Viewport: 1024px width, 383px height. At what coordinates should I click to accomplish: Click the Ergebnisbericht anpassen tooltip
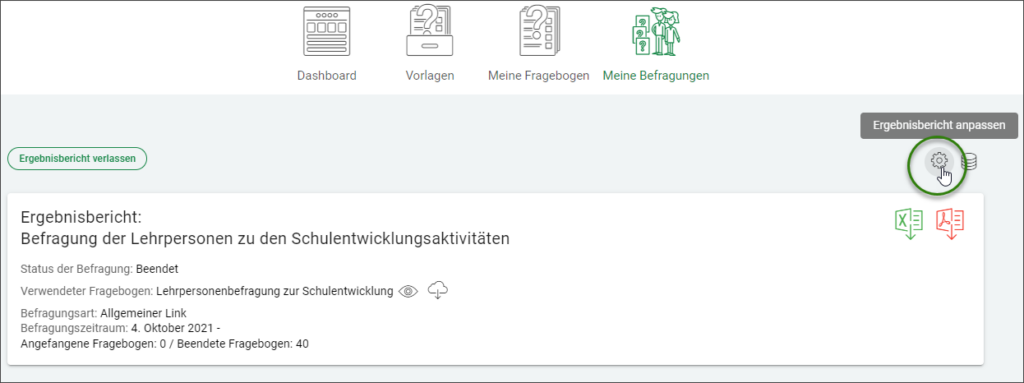(x=939, y=125)
